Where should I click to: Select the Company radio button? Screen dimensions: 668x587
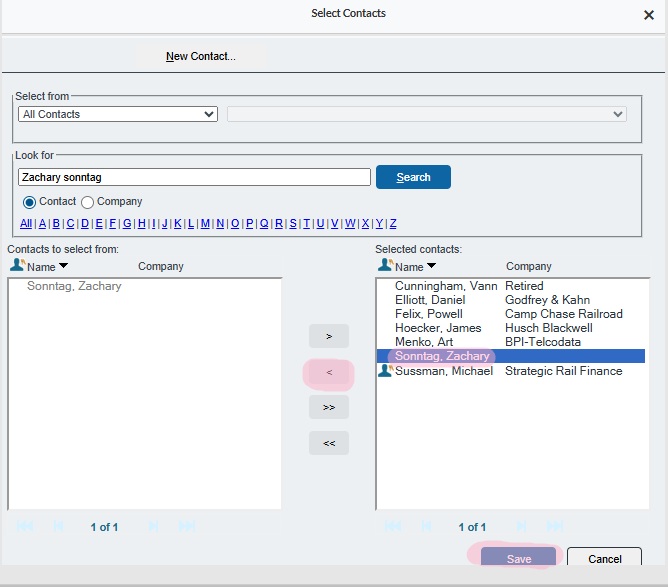(87, 202)
